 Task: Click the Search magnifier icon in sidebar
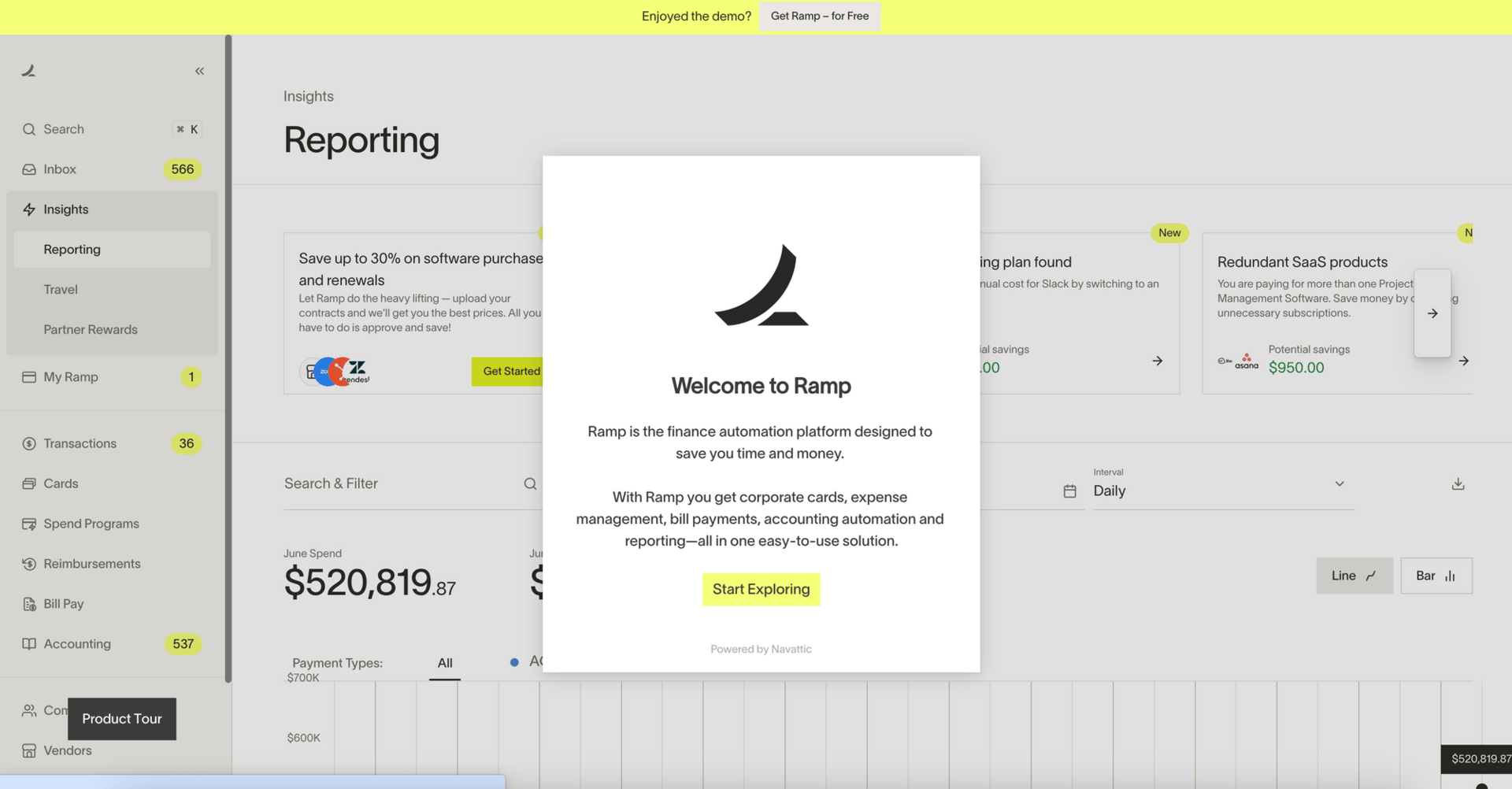pos(29,129)
